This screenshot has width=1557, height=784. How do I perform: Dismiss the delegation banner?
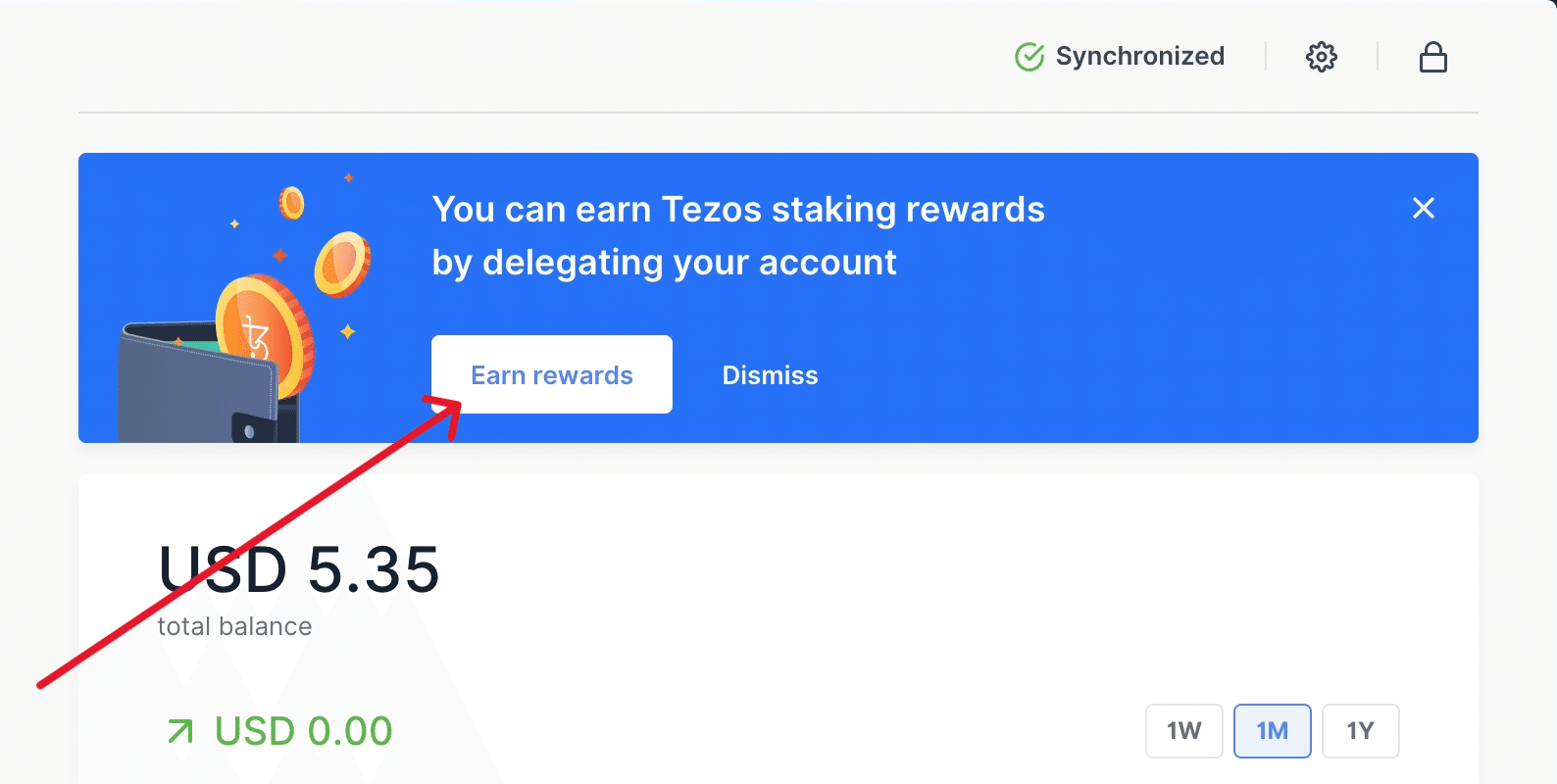click(770, 375)
